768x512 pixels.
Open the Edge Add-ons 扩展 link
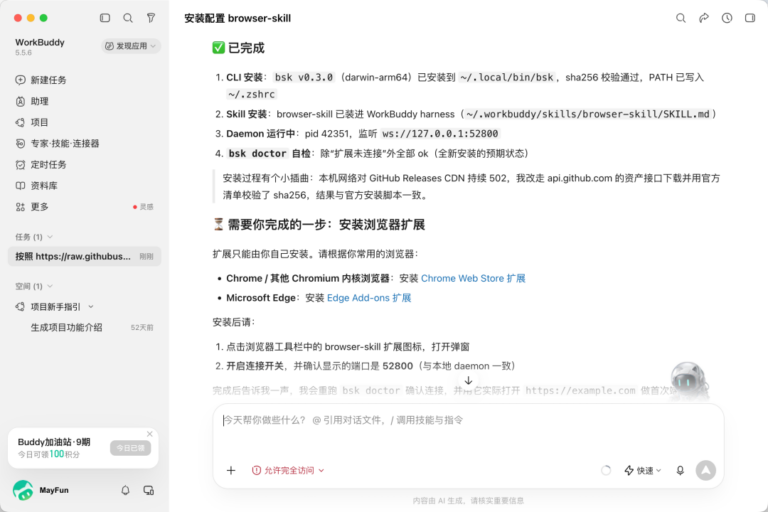(369, 298)
